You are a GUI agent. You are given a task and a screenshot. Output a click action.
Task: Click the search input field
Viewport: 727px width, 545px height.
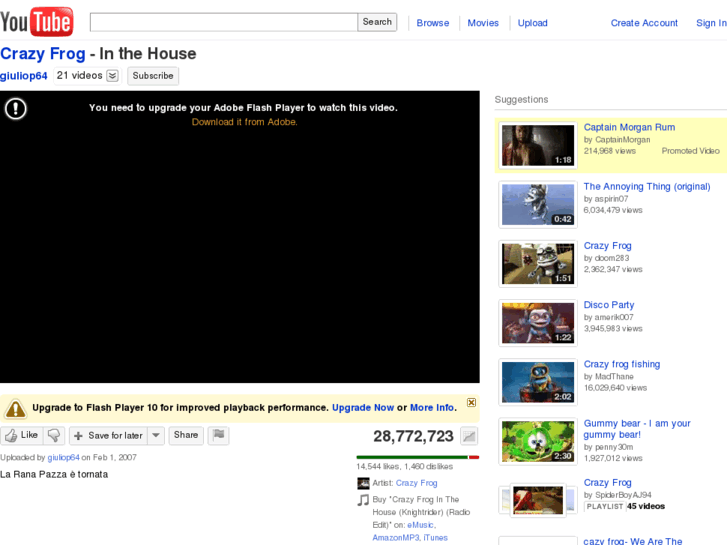click(223, 22)
